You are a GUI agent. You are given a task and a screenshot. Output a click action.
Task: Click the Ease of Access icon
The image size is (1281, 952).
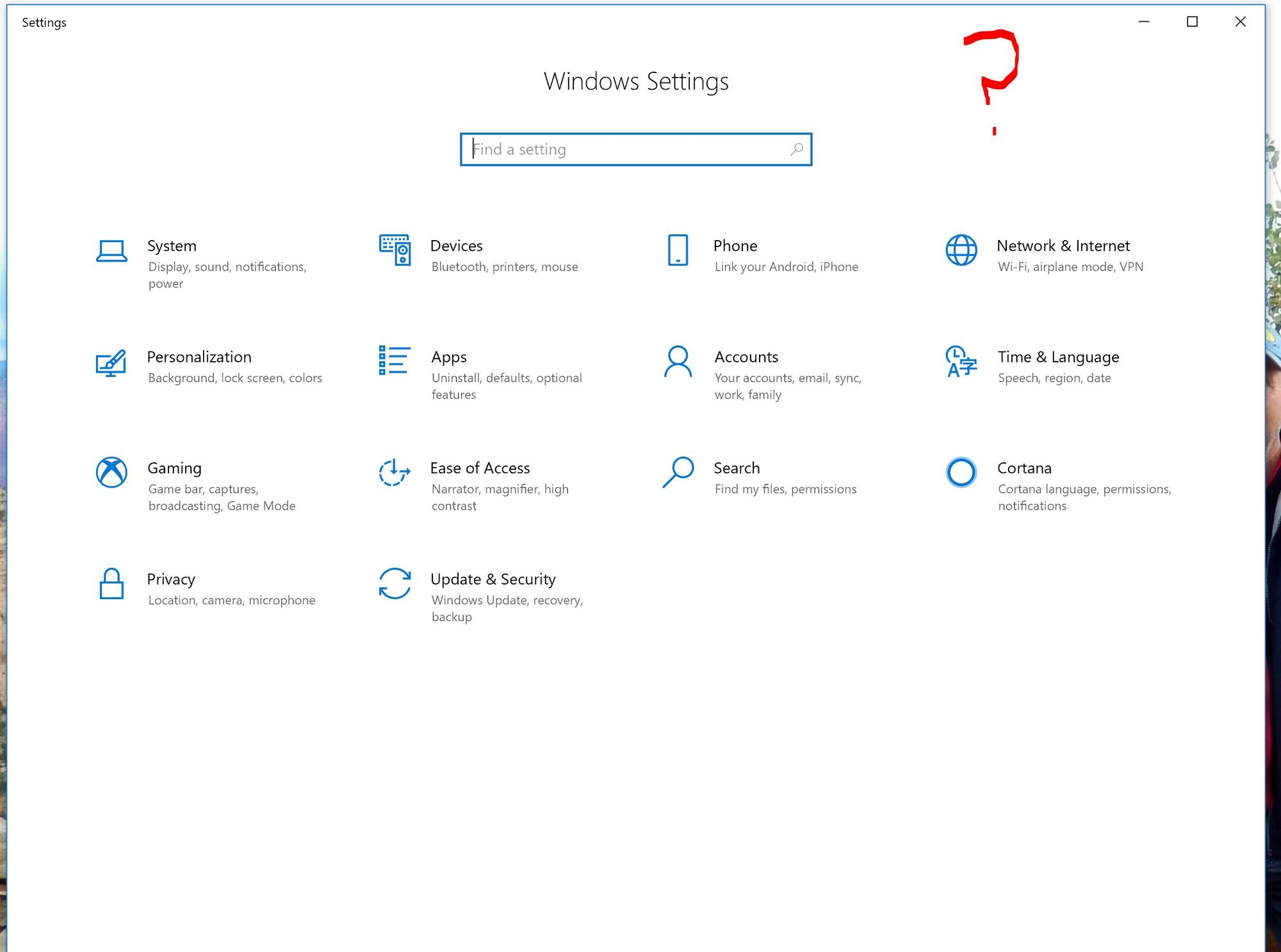tap(395, 472)
